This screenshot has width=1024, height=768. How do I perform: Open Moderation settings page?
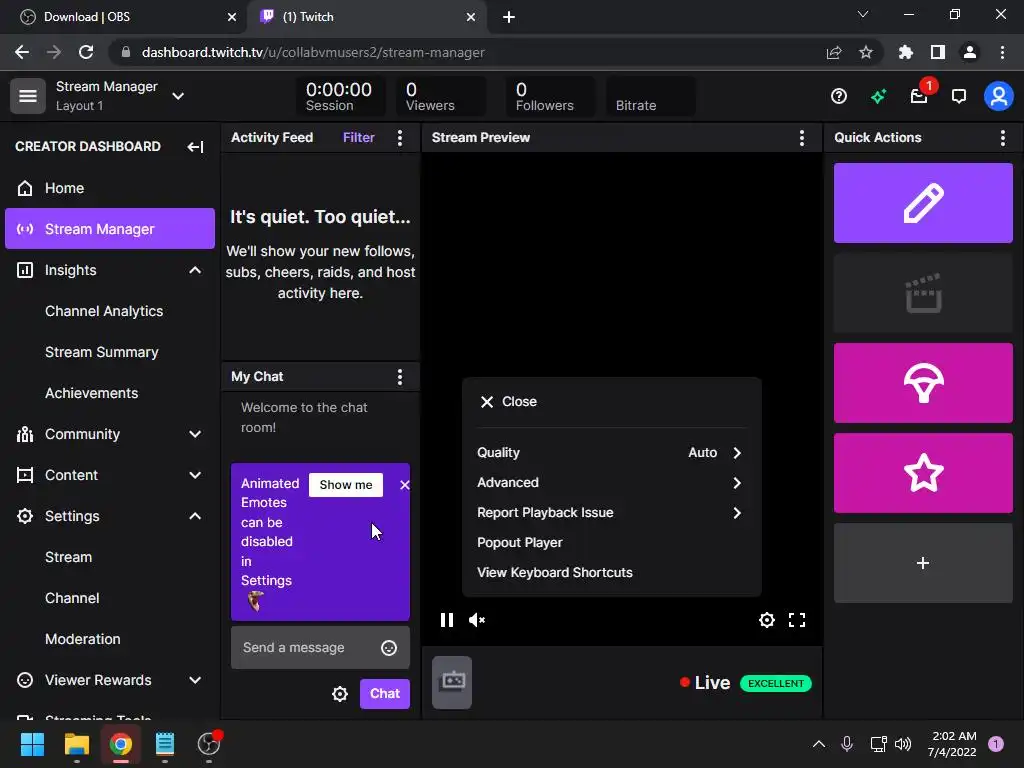[82, 639]
